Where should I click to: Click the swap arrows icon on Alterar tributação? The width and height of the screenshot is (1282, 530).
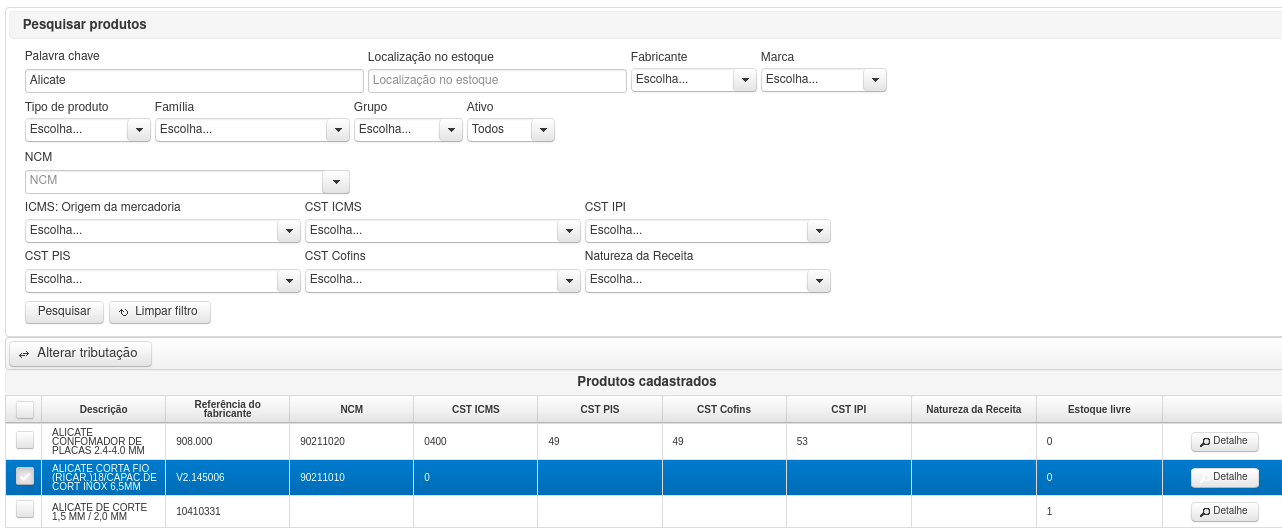(24, 354)
